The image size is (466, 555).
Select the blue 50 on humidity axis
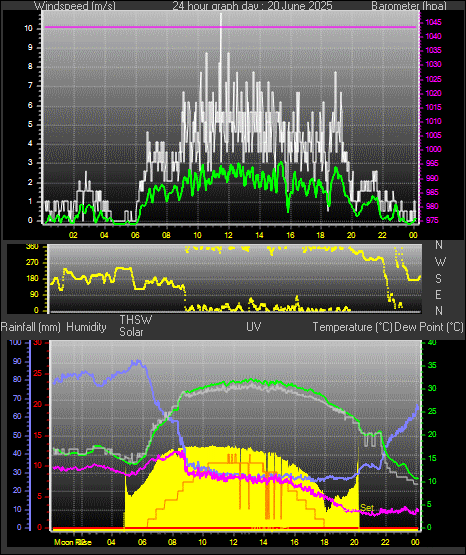click(x=17, y=435)
